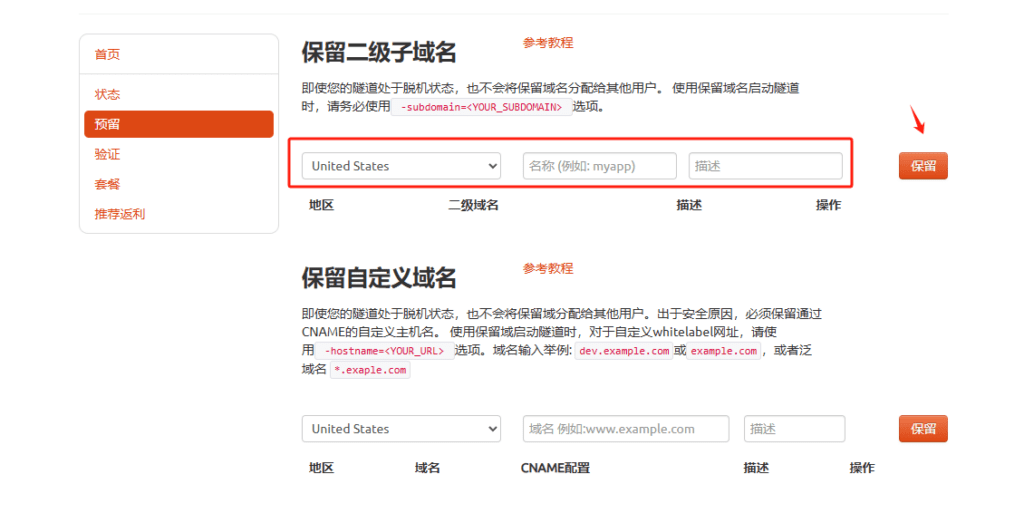
Task: Go to the 状态 page in sidebar
Action: coord(107,94)
